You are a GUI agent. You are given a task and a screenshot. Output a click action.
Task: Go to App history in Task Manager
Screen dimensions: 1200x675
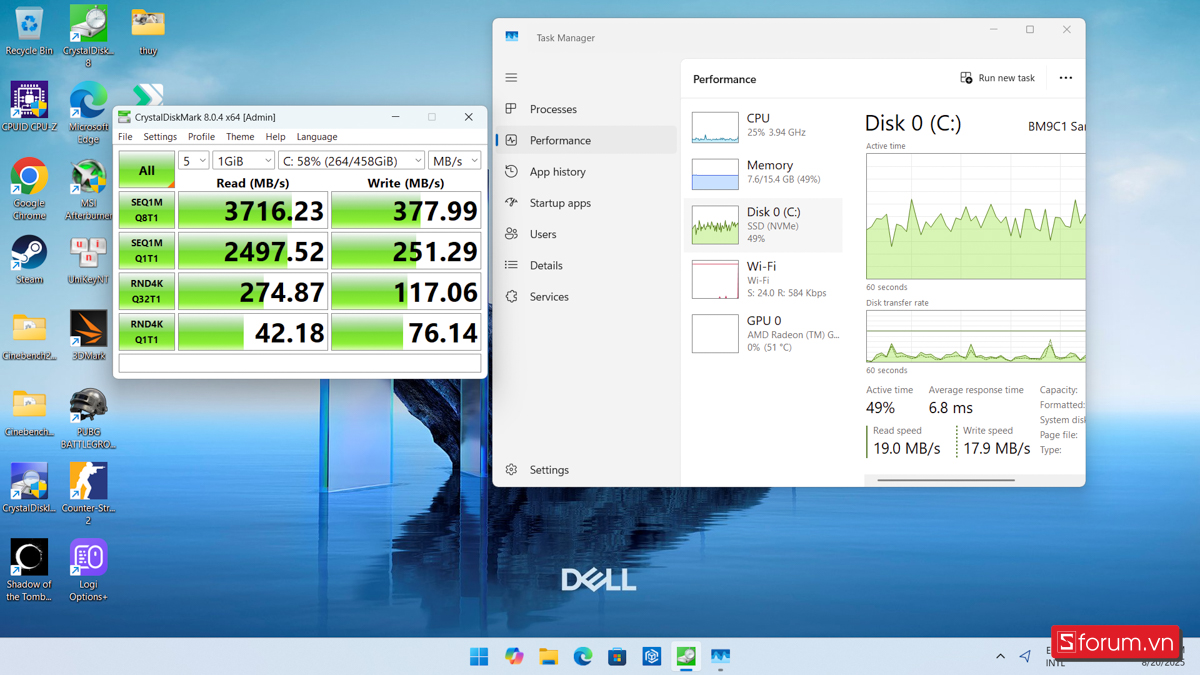click(x=586, y=172)
